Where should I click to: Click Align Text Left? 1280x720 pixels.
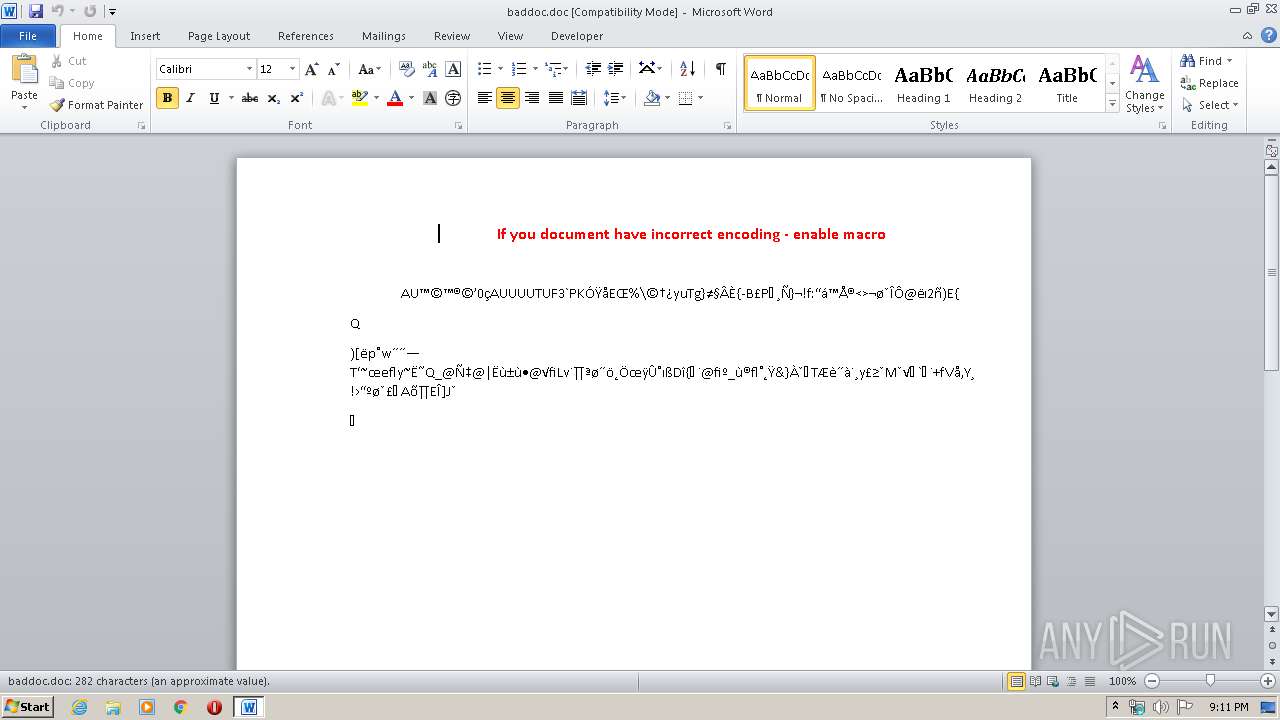(485, 98)
